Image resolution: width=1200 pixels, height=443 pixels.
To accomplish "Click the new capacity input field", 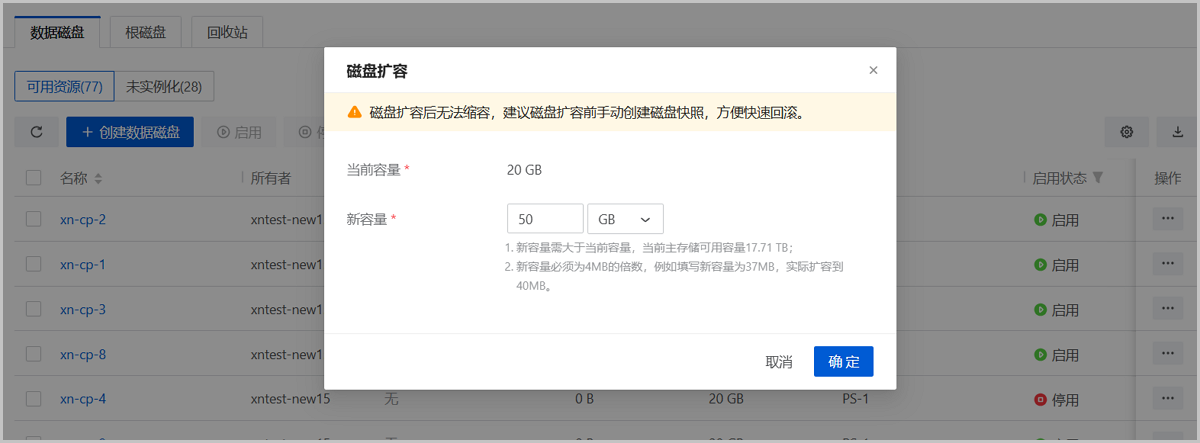I will 545,219.
